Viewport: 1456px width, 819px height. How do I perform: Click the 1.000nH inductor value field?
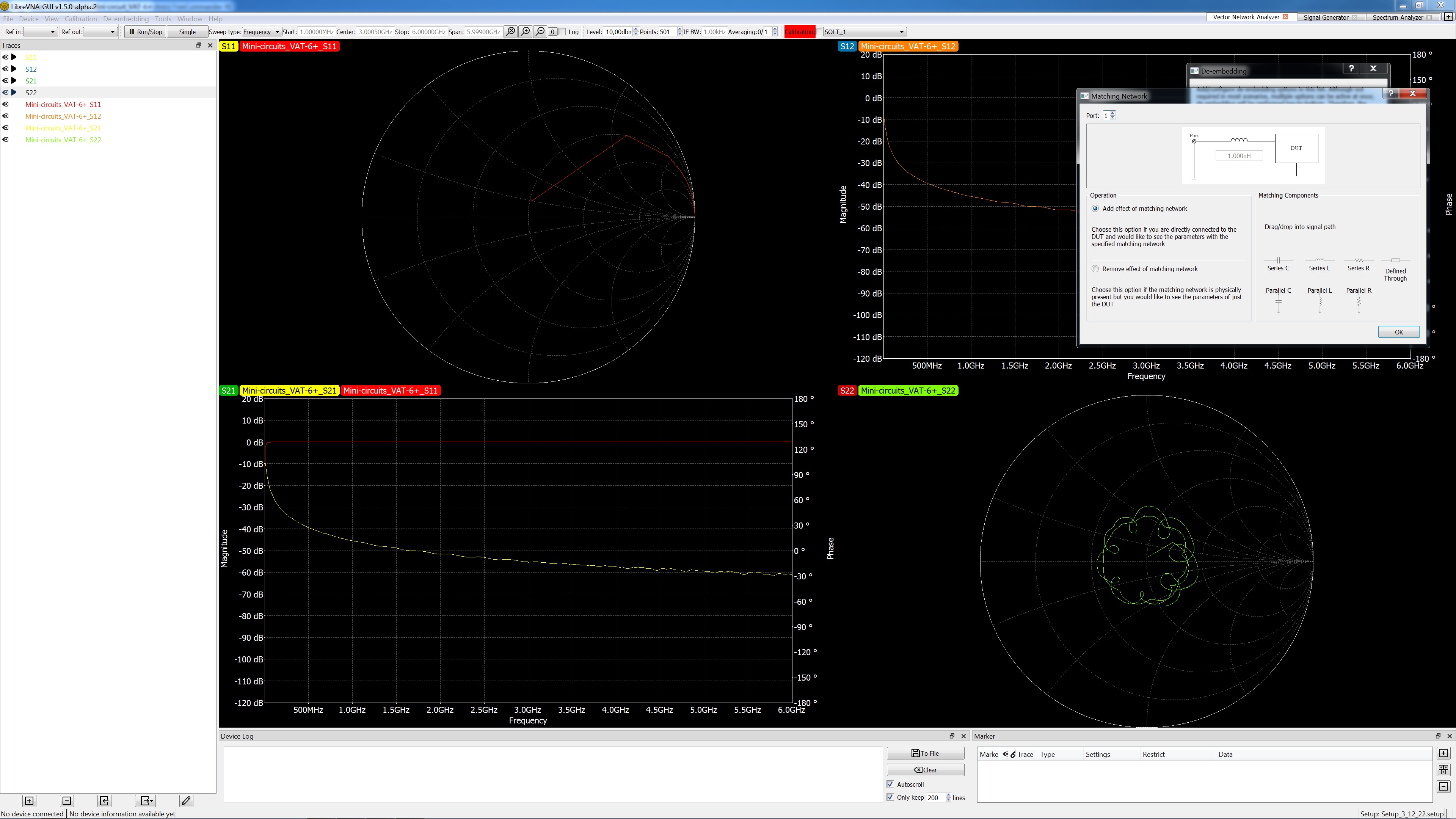click(1239, 155)
